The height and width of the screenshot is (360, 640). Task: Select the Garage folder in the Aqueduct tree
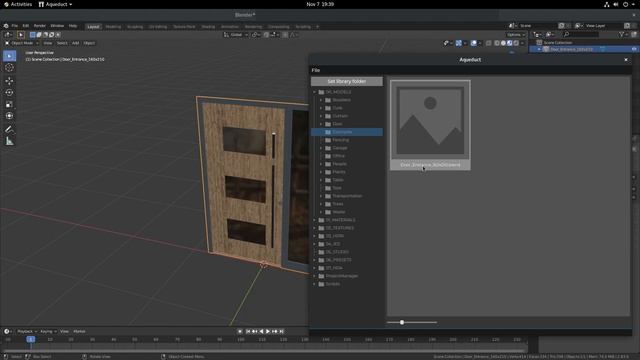click(x=340, y=148)
